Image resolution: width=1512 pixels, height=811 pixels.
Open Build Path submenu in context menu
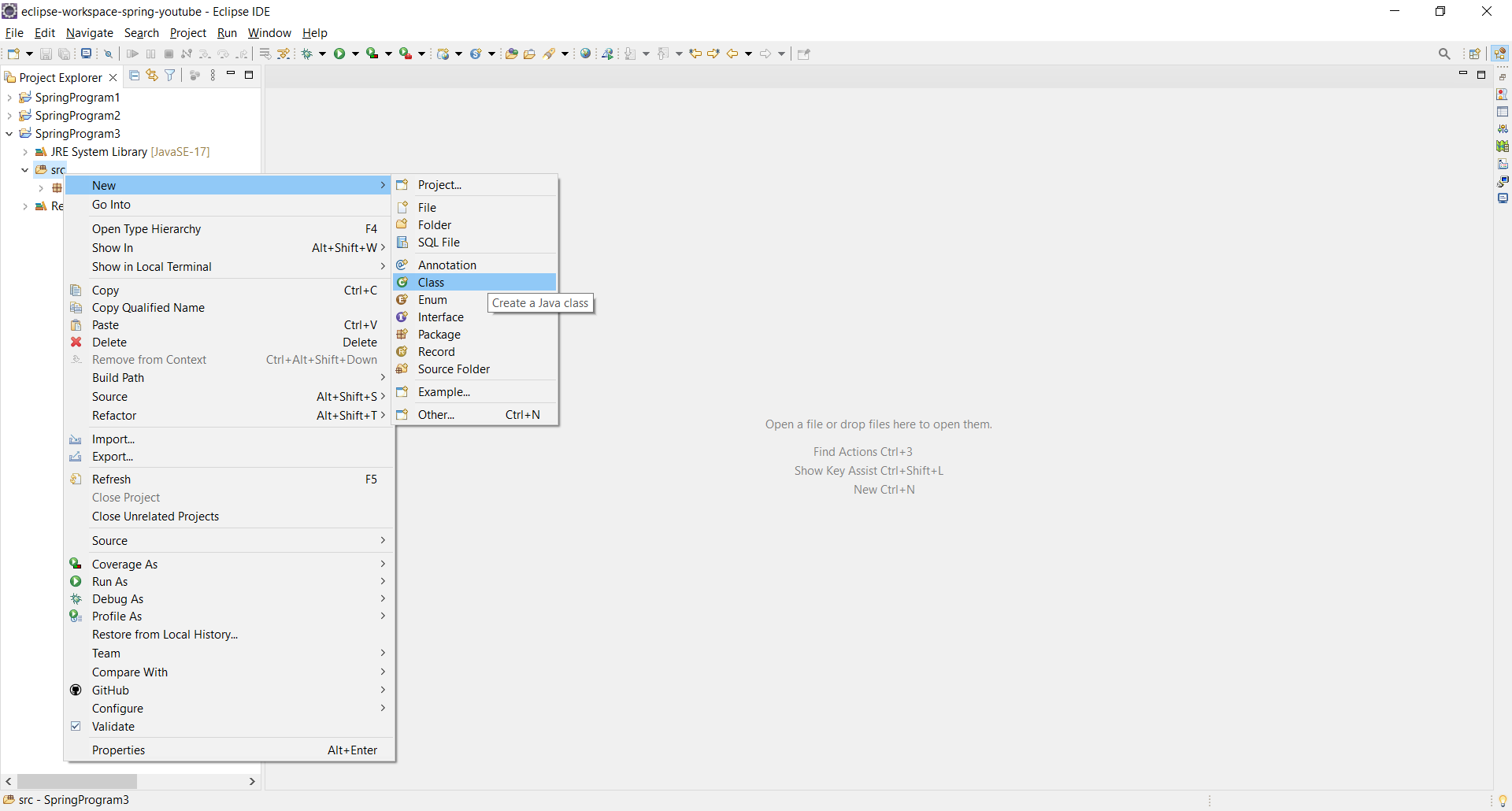[228, 377]
